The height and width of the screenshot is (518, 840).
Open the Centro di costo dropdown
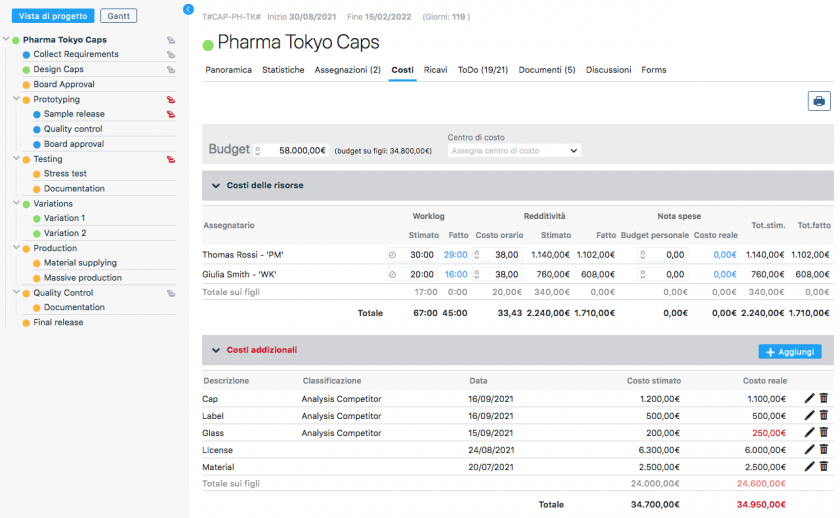tap(513, 151)
